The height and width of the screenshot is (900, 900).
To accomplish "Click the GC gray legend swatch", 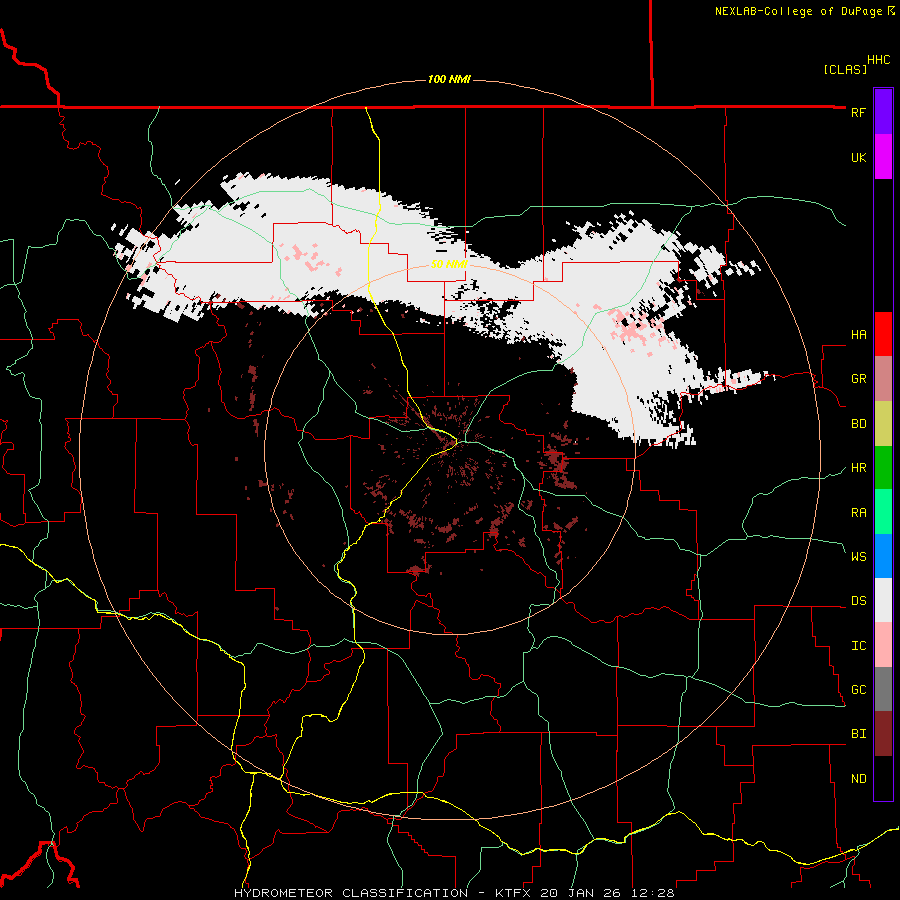I will pos(883,689).
